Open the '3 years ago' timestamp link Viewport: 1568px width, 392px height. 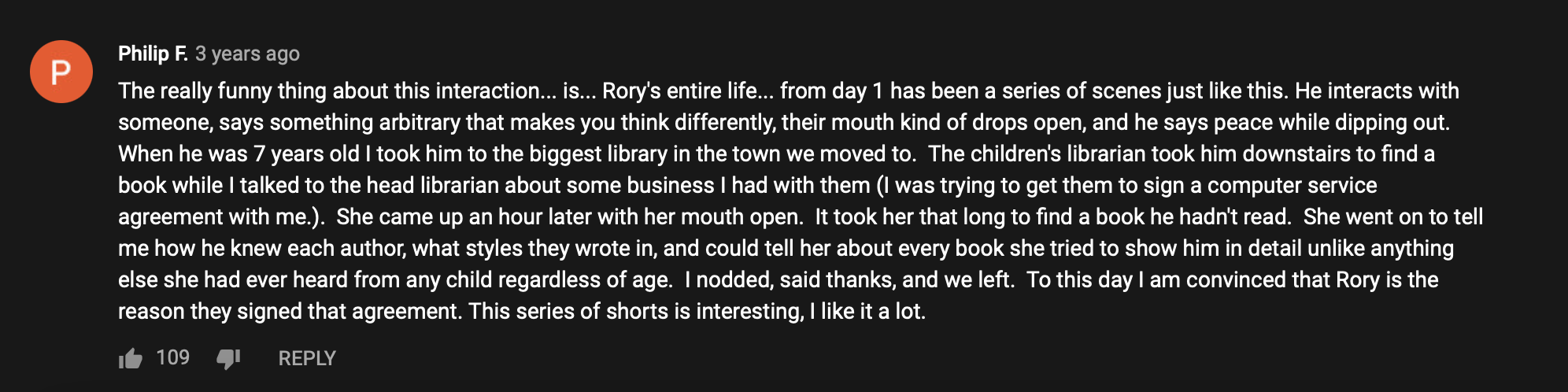coord(247,54)
